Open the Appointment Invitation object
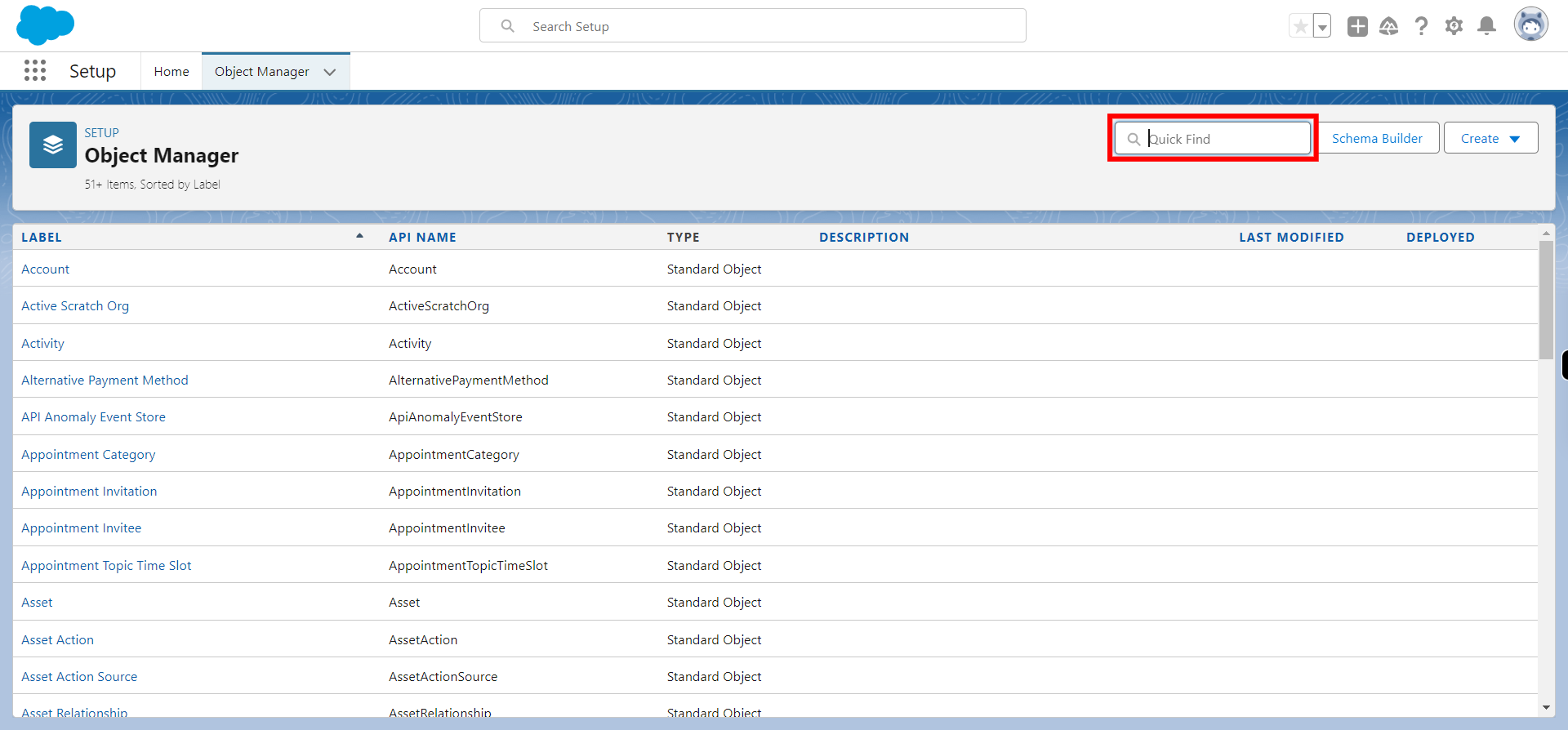 [x=89, y=491]
